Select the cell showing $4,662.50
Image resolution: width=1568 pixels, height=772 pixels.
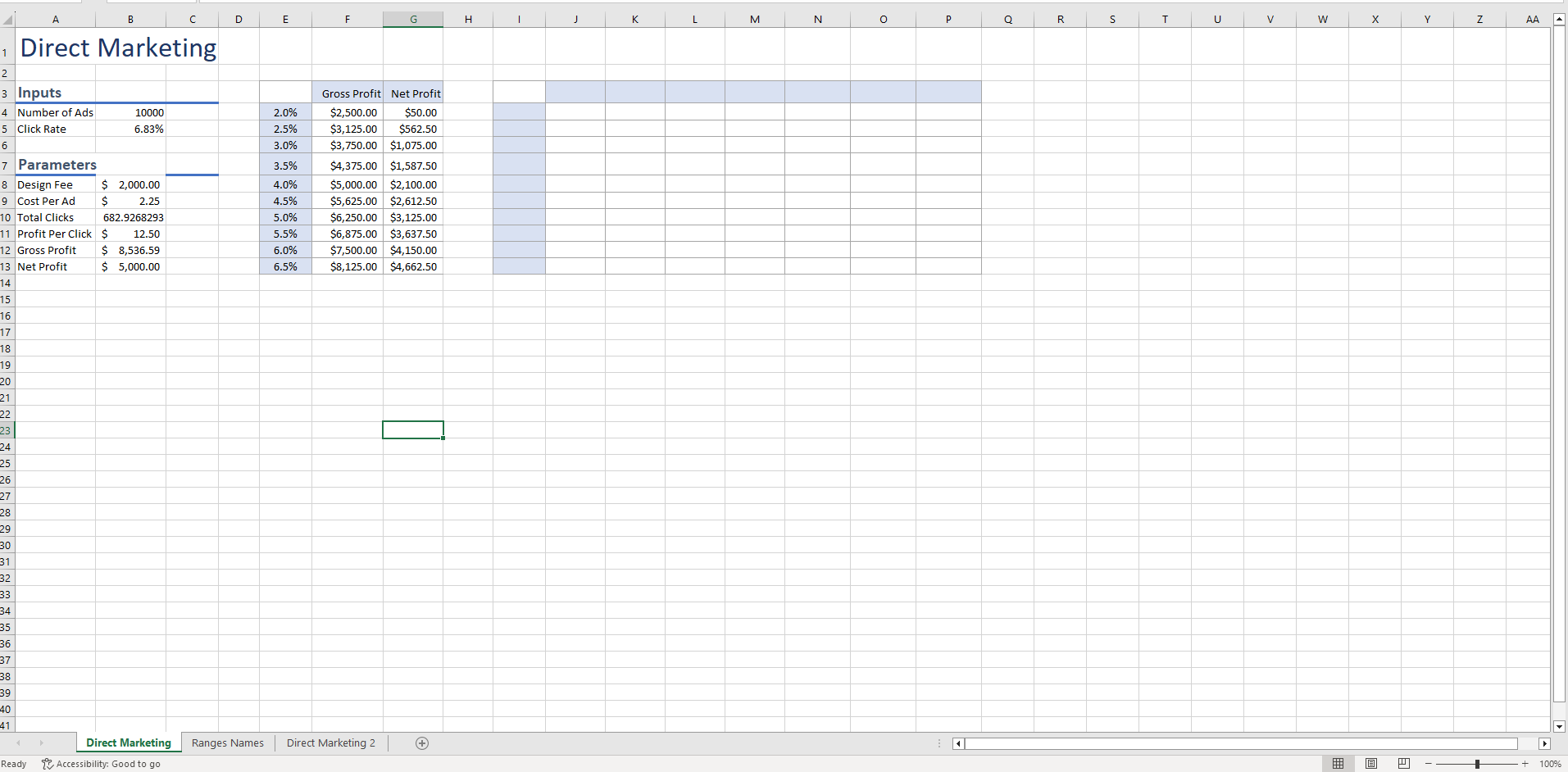(413, 266)
